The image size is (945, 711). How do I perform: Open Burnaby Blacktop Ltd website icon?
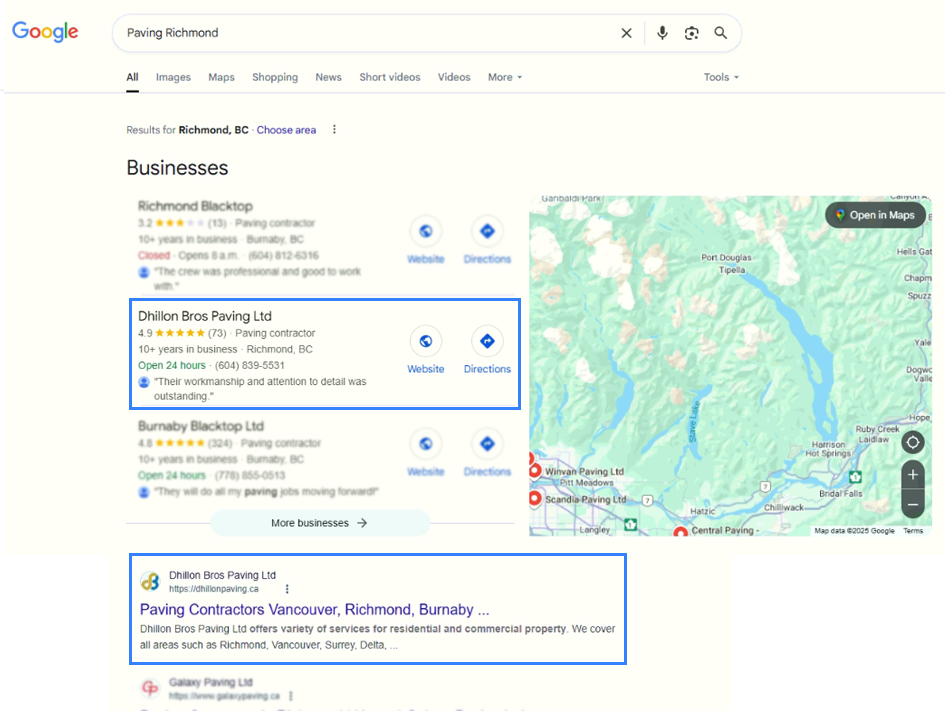426,444
